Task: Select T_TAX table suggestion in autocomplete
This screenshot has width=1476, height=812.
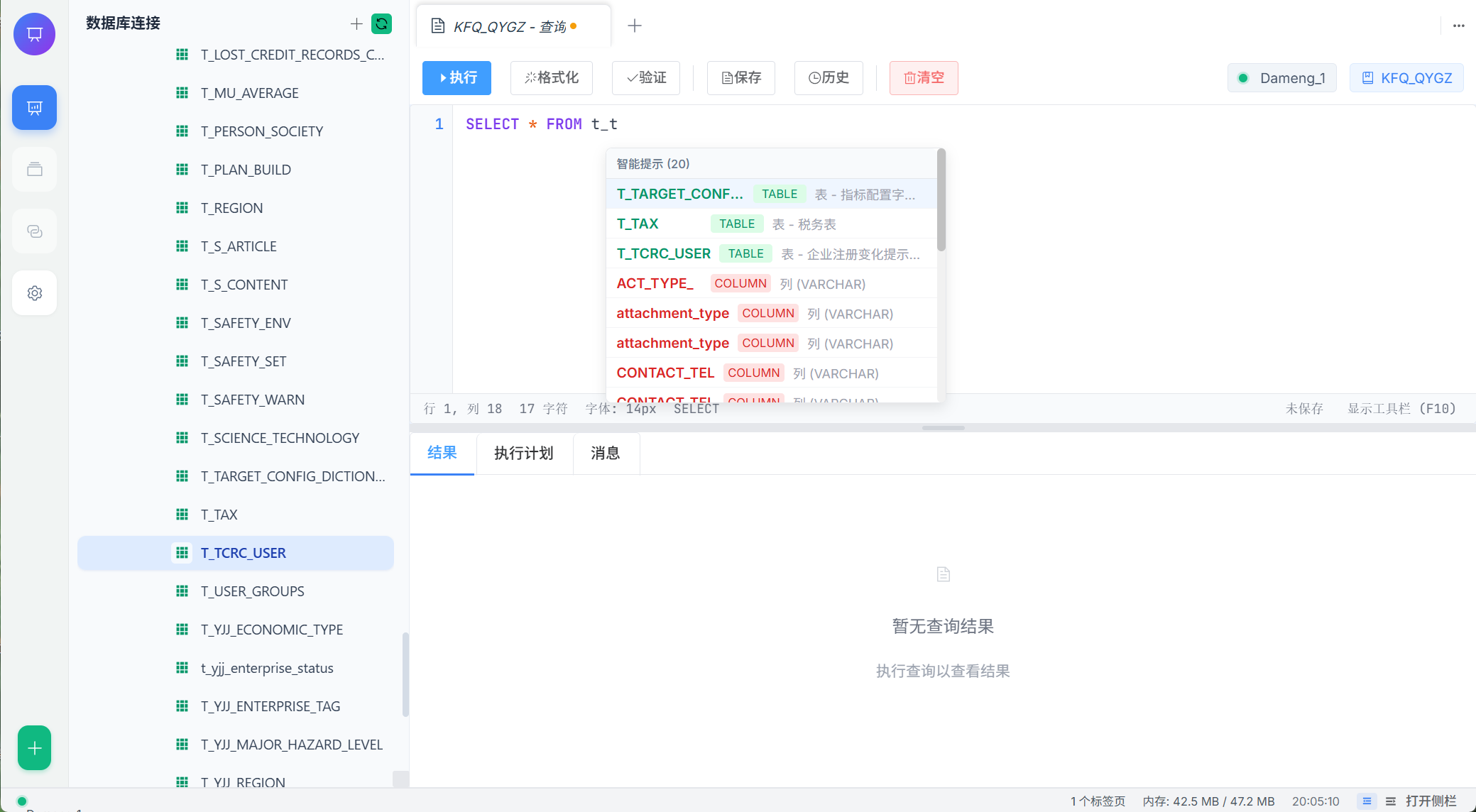Action: point(771,224)
